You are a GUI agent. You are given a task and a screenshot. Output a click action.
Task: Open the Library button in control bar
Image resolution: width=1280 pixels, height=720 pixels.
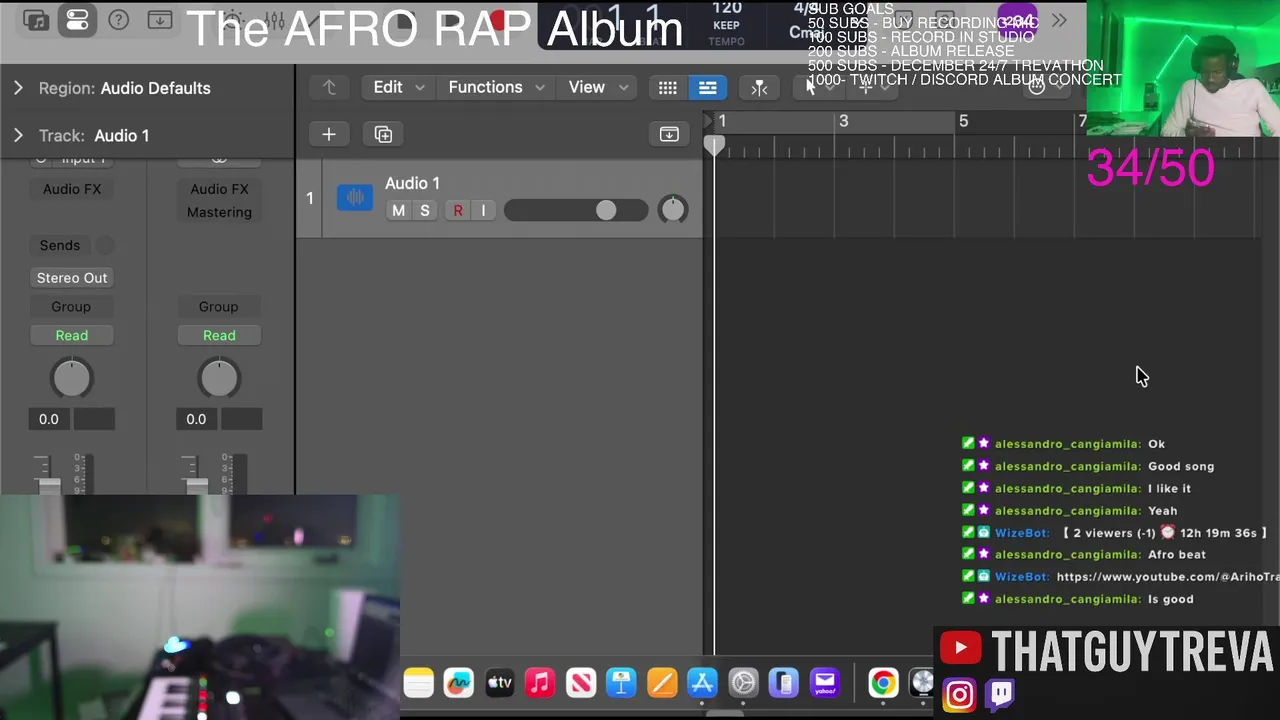36,20
